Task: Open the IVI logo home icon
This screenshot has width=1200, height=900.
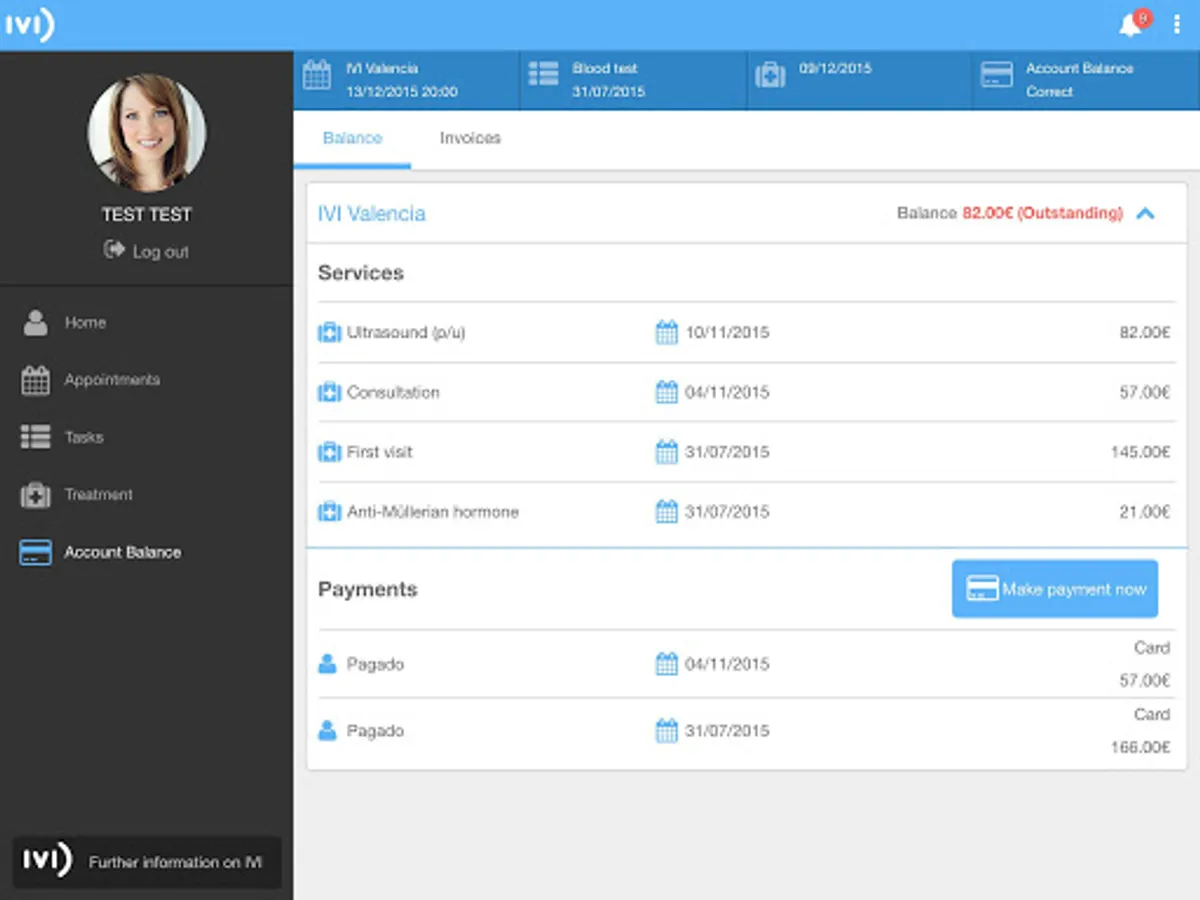Action: coord(30,24)
